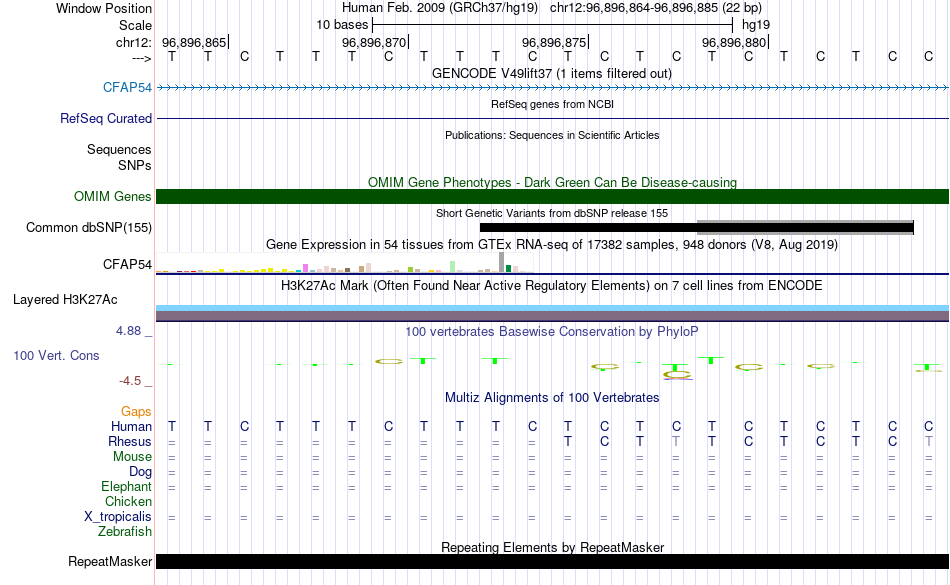Click the H3K27Ac Mark track title
Screen dimensions: 950x585
(x=552, y=285)
